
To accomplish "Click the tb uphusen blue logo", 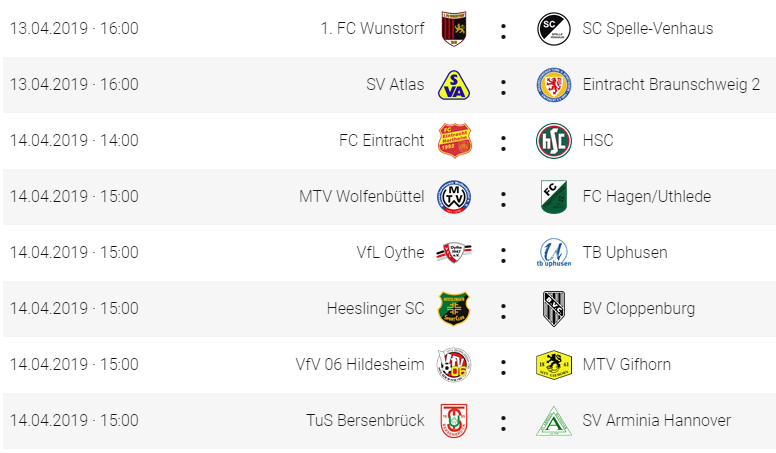I will pyautogui.click(x=554, y=252).
